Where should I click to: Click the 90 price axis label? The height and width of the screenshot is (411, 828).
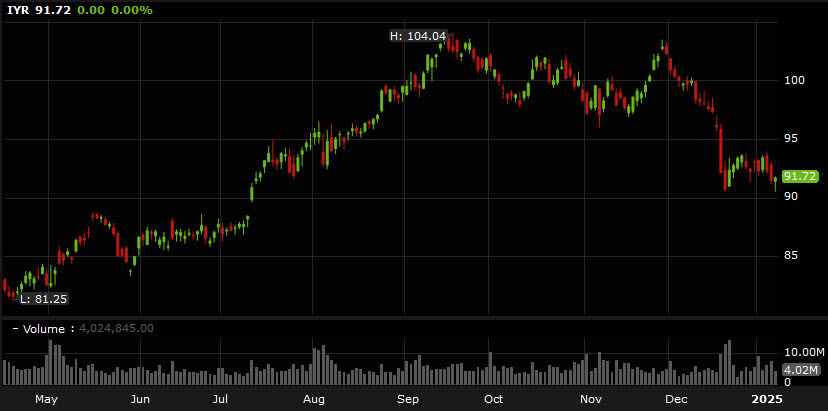point(790,197)
